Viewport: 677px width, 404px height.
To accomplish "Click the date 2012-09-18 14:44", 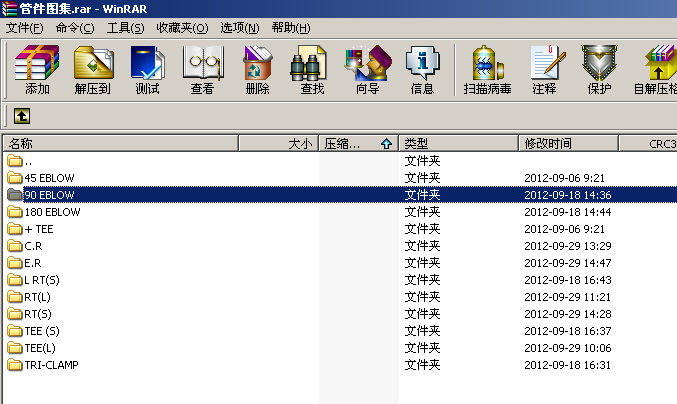I will coord(568,212).
